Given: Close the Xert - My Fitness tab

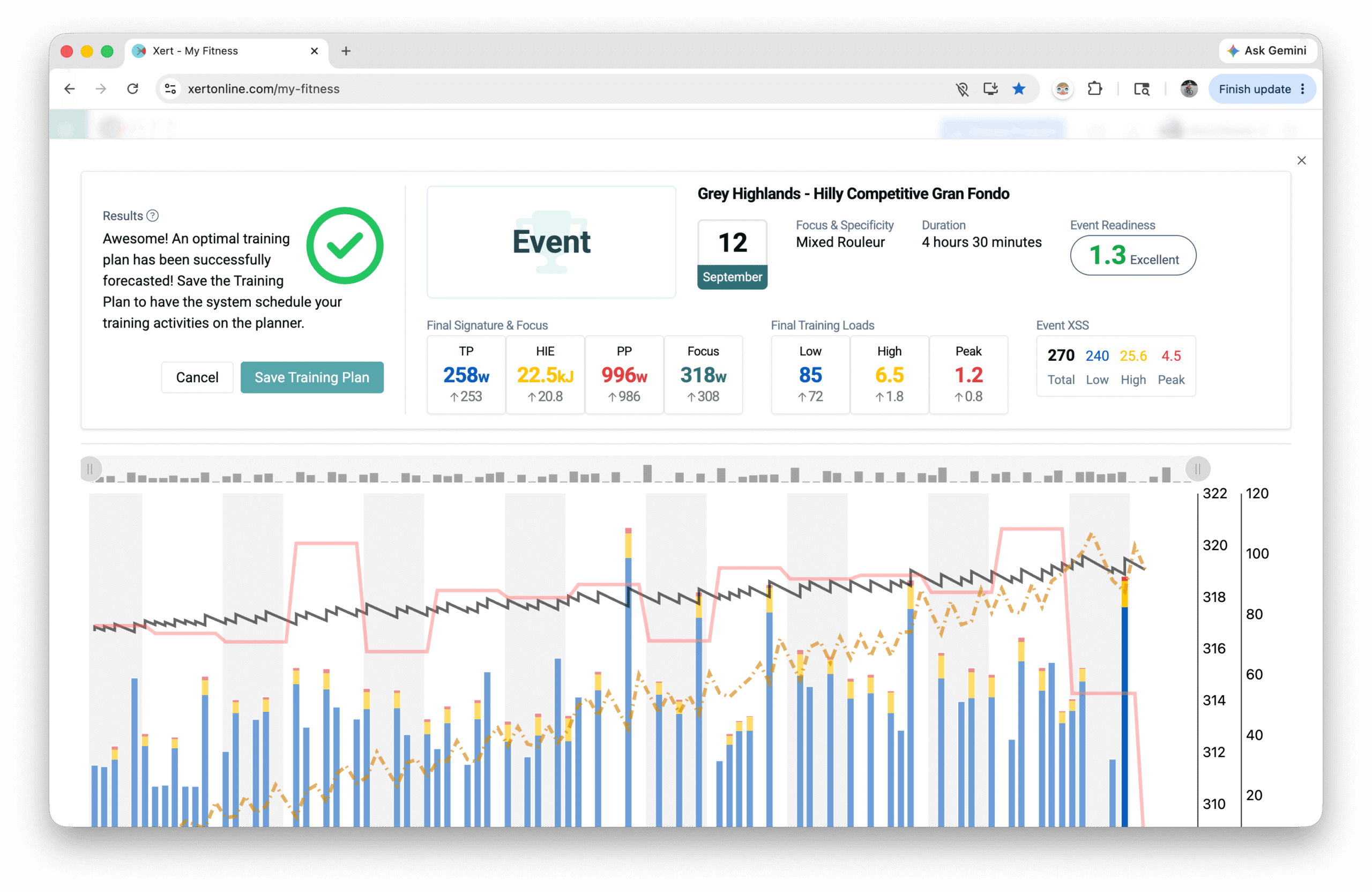Looking at the screenshot, I should 314,51.
